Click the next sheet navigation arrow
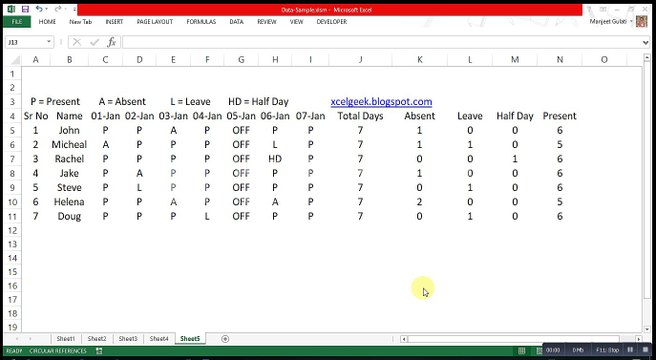Viewport: 656px width, 360px height. [31, 339]
